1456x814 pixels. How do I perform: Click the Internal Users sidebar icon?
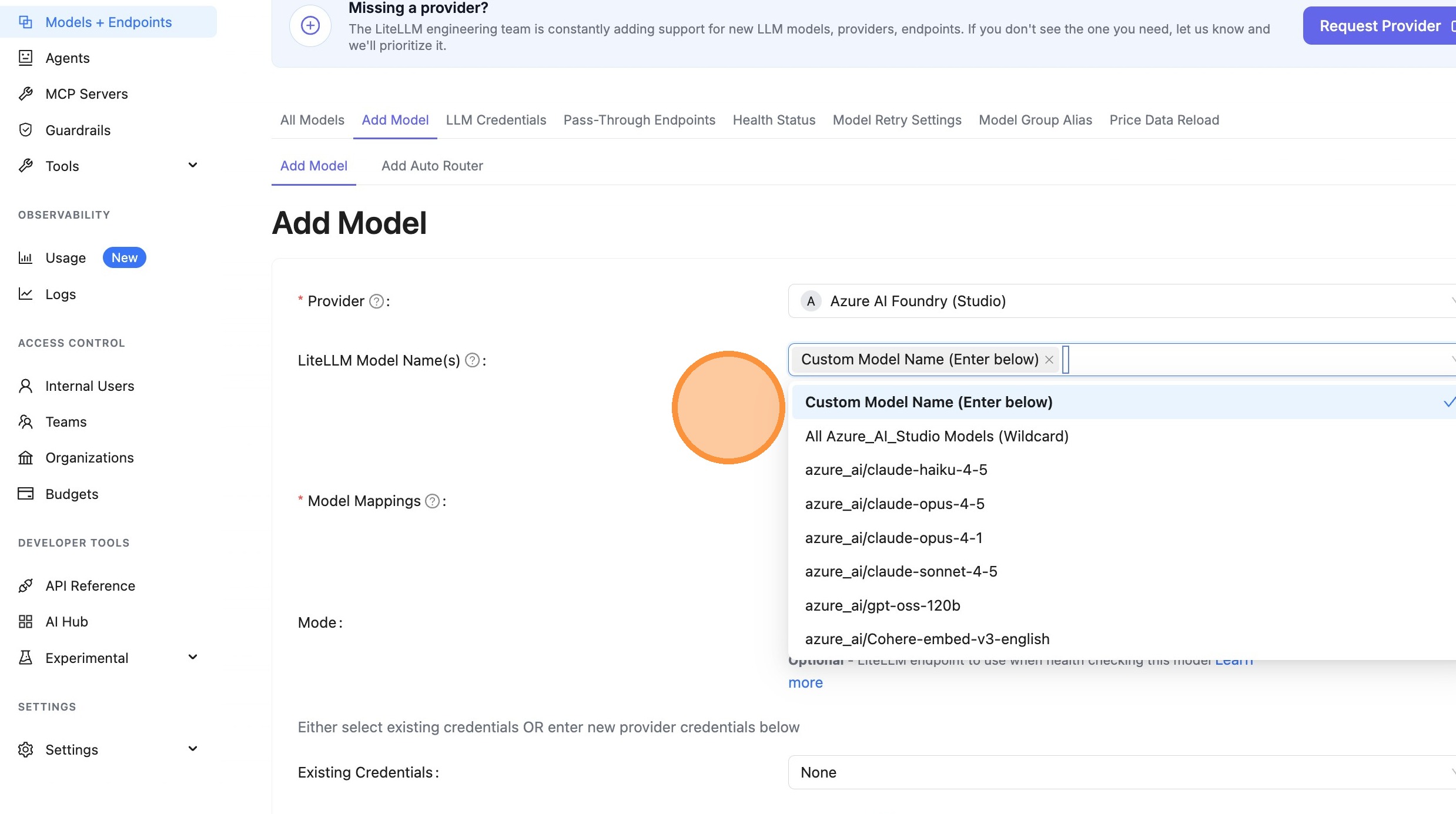[26, 386]
